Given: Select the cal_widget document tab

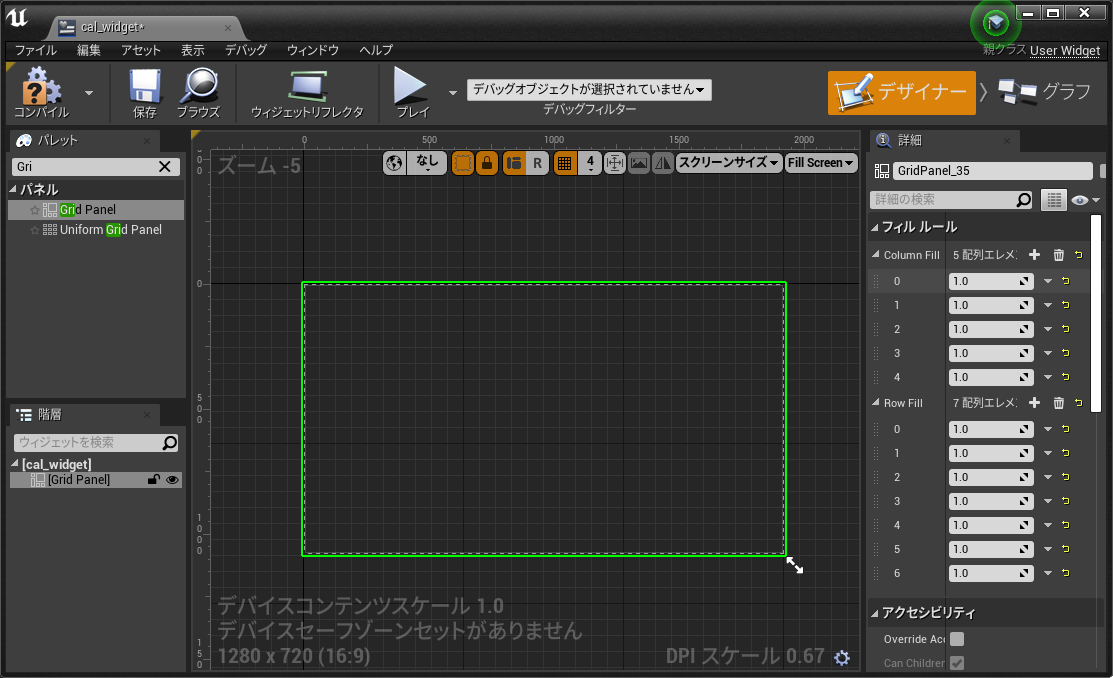Looking at the screenshot, I should pyautogui.click(x=146, y=27).
